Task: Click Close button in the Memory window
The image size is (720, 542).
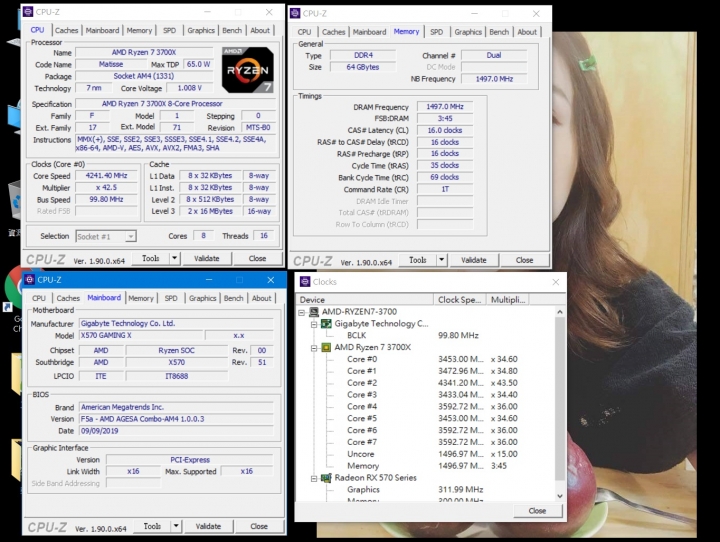Action: click(524, 260)
